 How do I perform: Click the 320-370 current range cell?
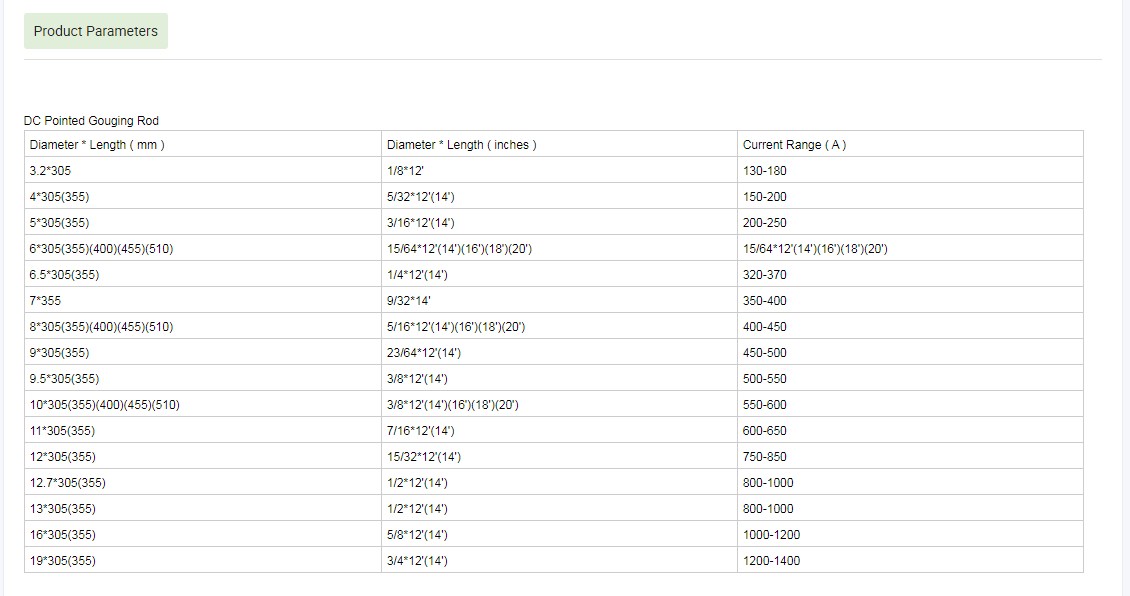[x=765, y=275]
